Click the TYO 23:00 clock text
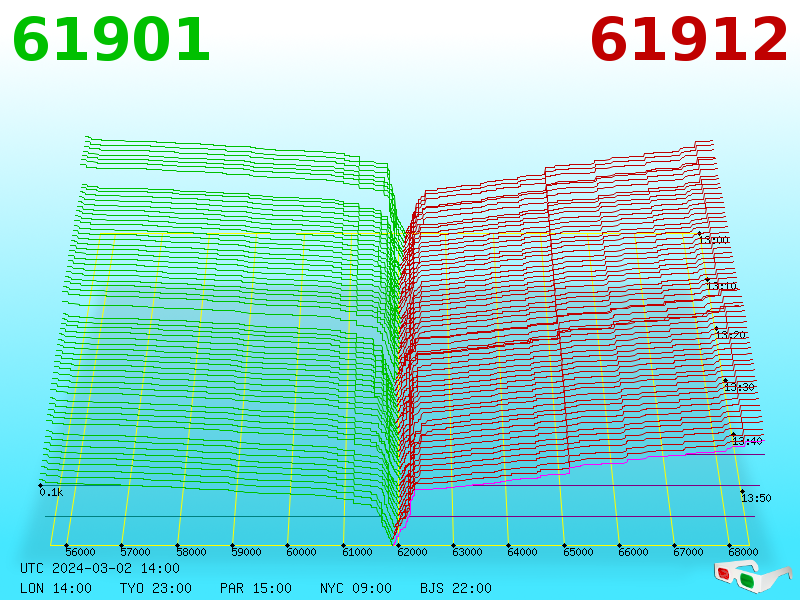Viewport: 800px width, 600px height. click(x=156, y=588)
